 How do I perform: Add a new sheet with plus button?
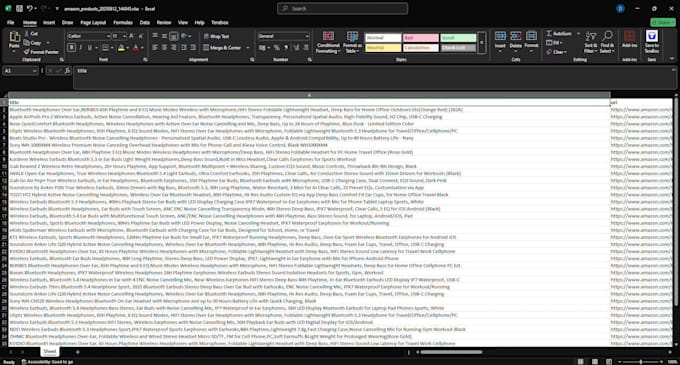pos(78,352)
